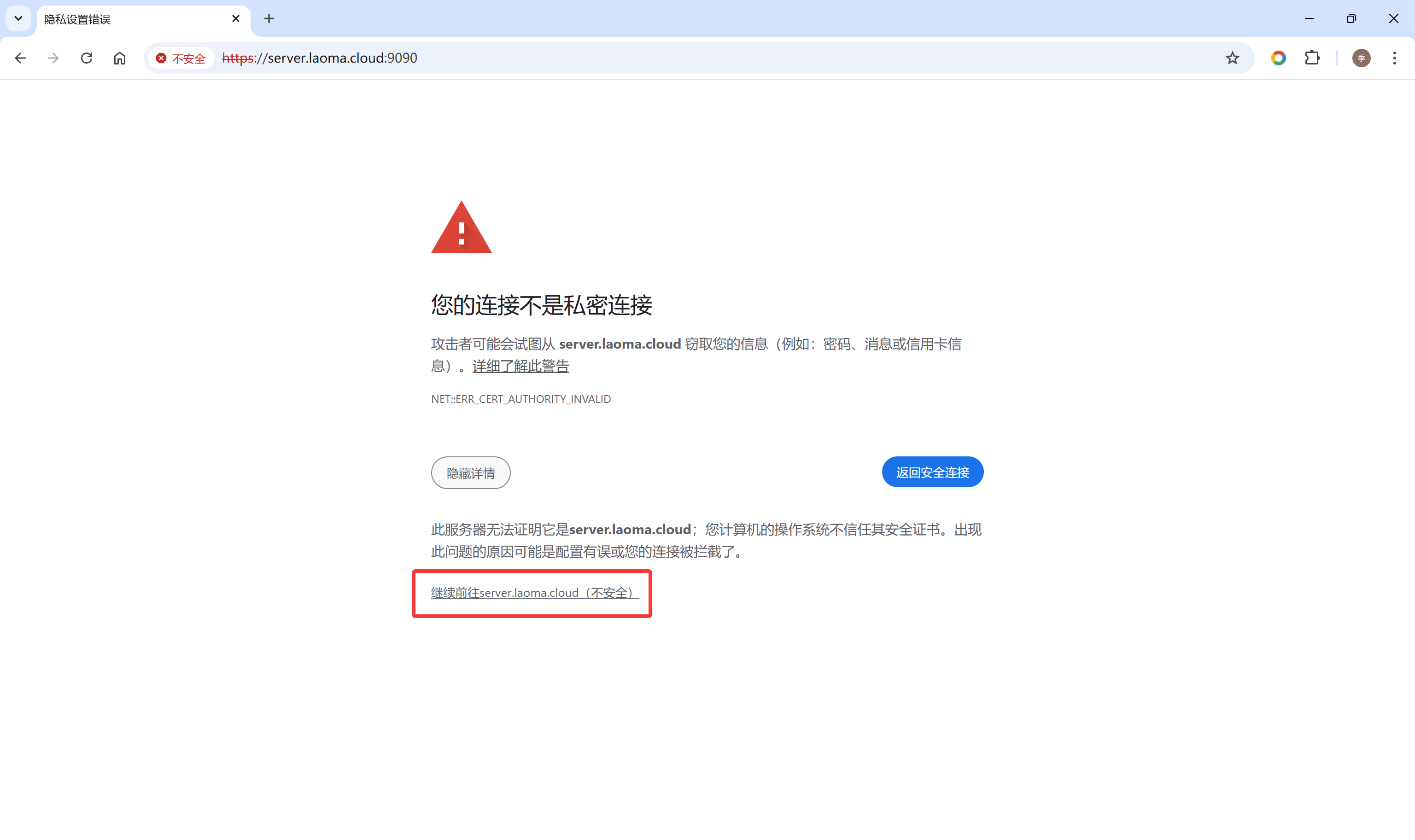This screenshot has width=1415, height=840.
Task: Reload the current page
Action: (86, 58)
